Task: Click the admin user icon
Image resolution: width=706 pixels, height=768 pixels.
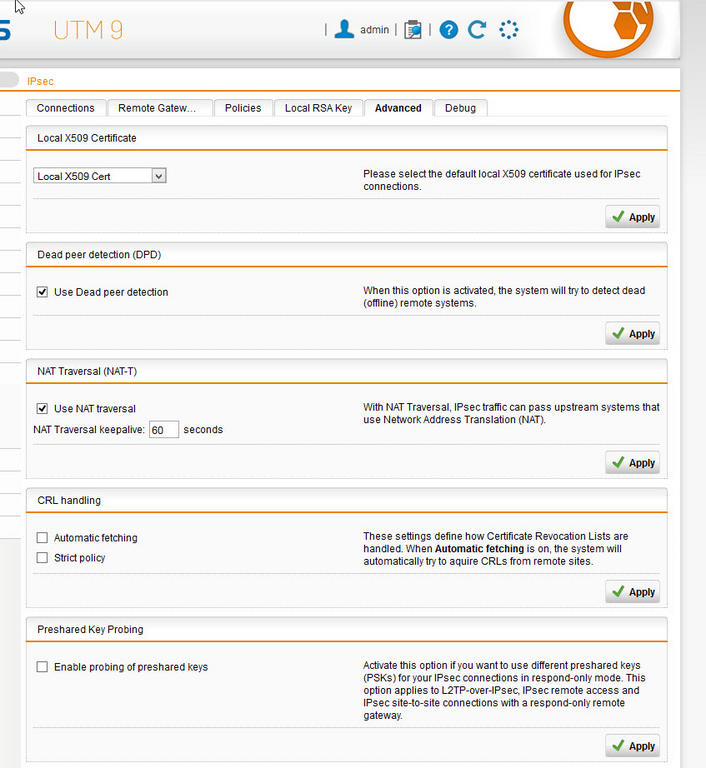Action: point(344,29)
